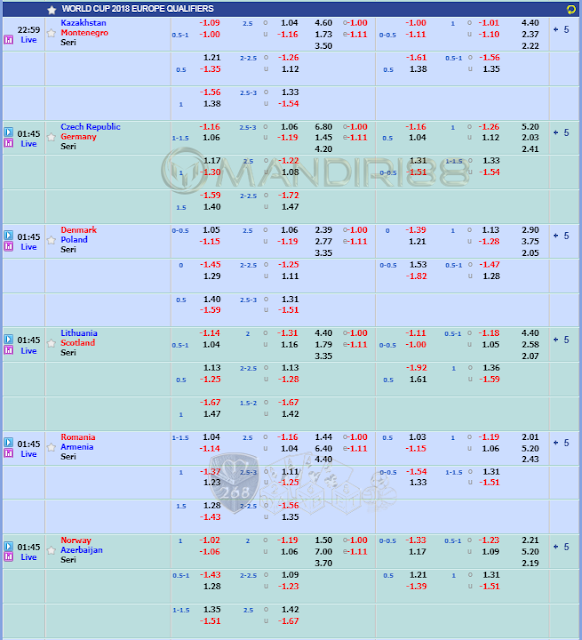The image size is (582, 640).
Task: Click the Kazakhstan team name
Action: 83,23
